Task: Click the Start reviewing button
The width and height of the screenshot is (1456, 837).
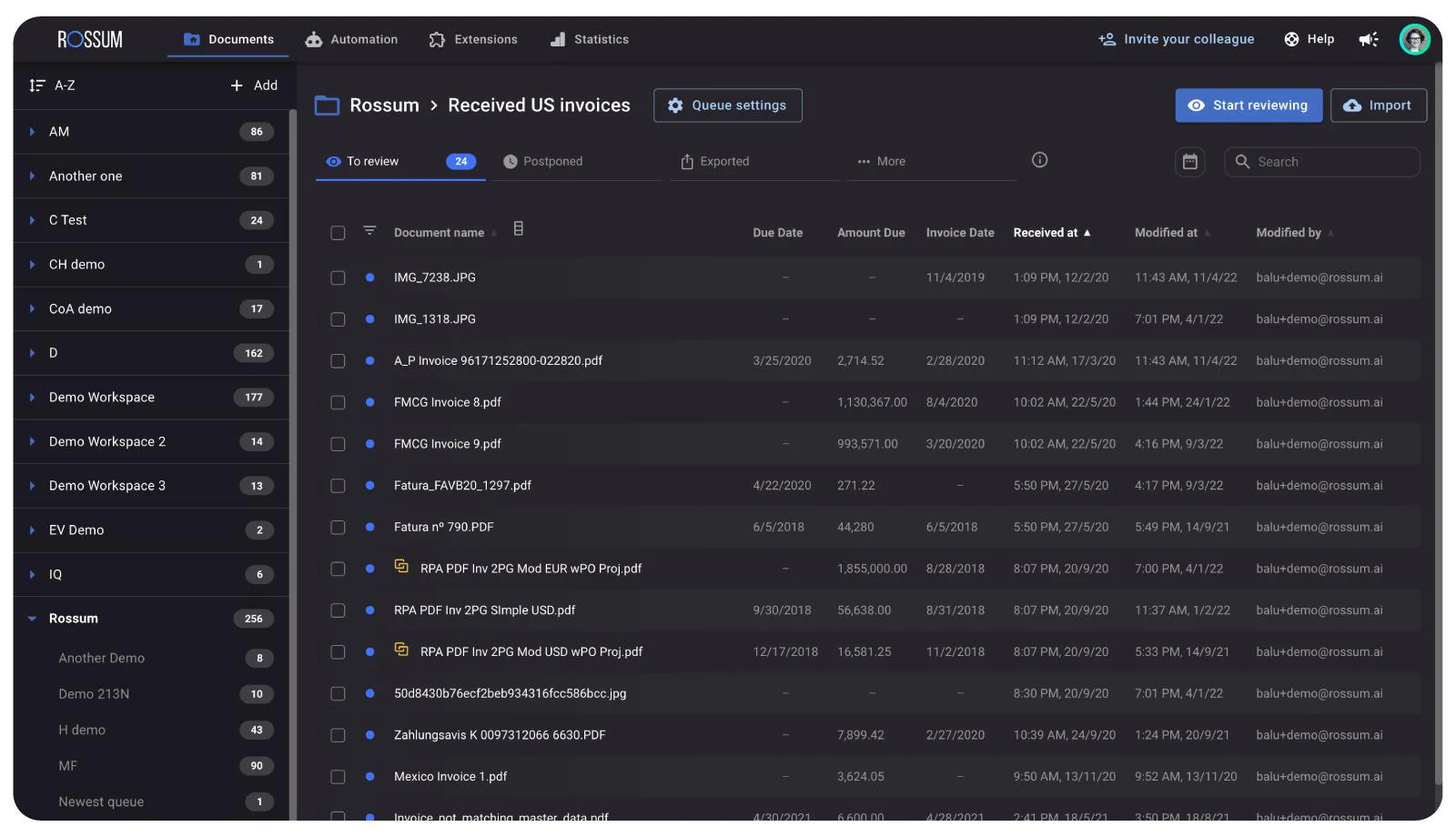Action: 1248,106
